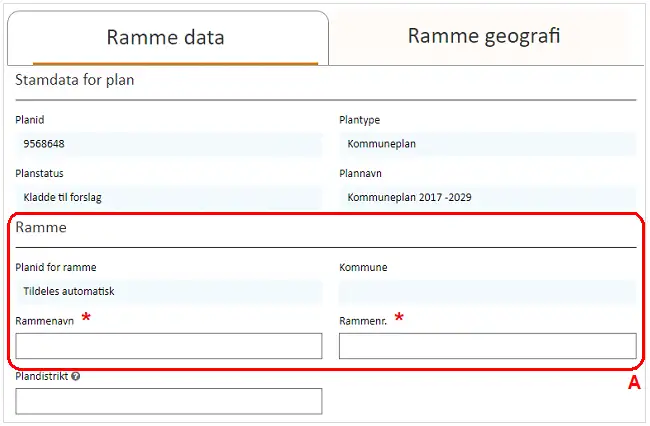650x426 pixels.
Task: Click the Plandistrikt label text
Action: pyautogui.click(x=42, y=377)
